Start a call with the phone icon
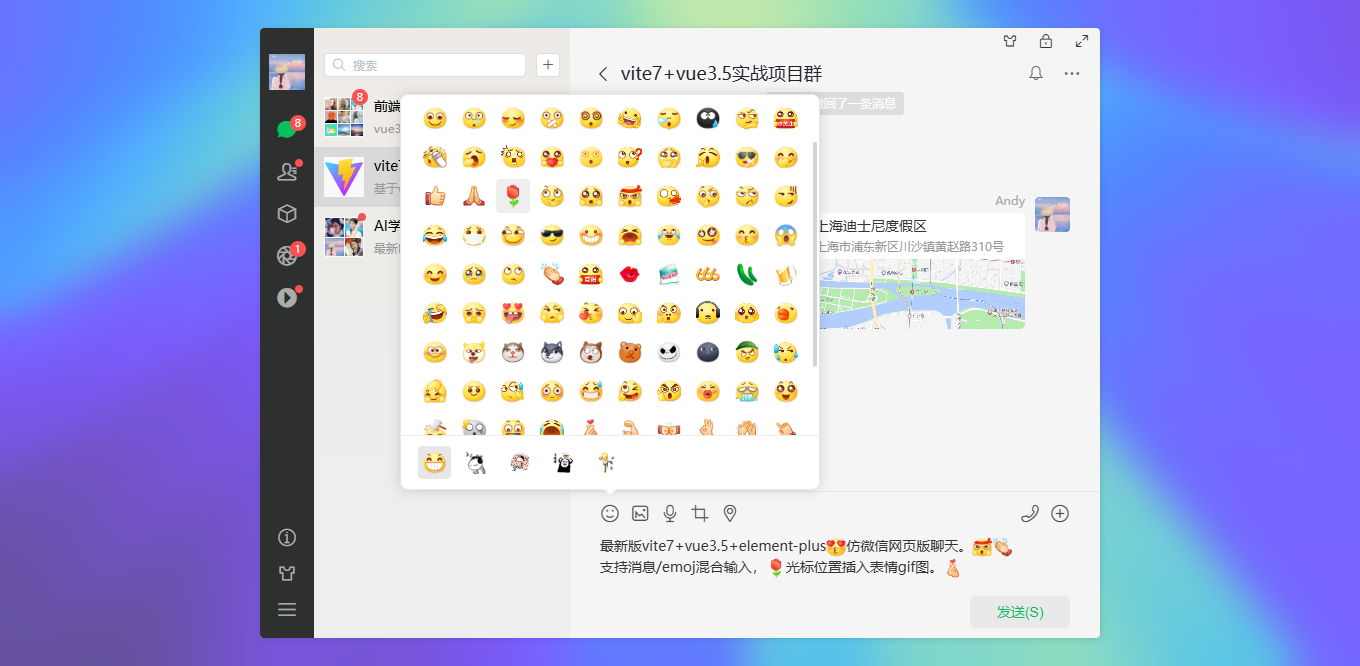1360x666 pixels. point(1030,513)
